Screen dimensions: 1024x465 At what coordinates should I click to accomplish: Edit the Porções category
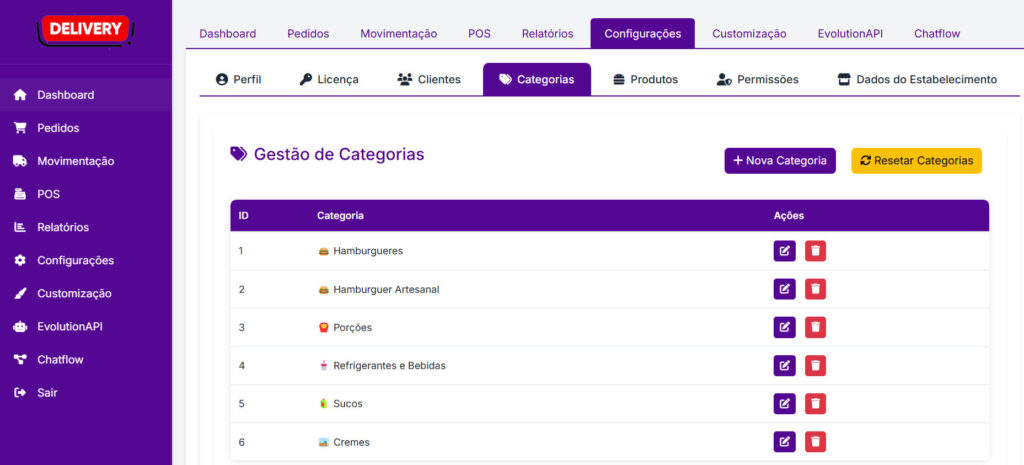[x=784, y=327]
